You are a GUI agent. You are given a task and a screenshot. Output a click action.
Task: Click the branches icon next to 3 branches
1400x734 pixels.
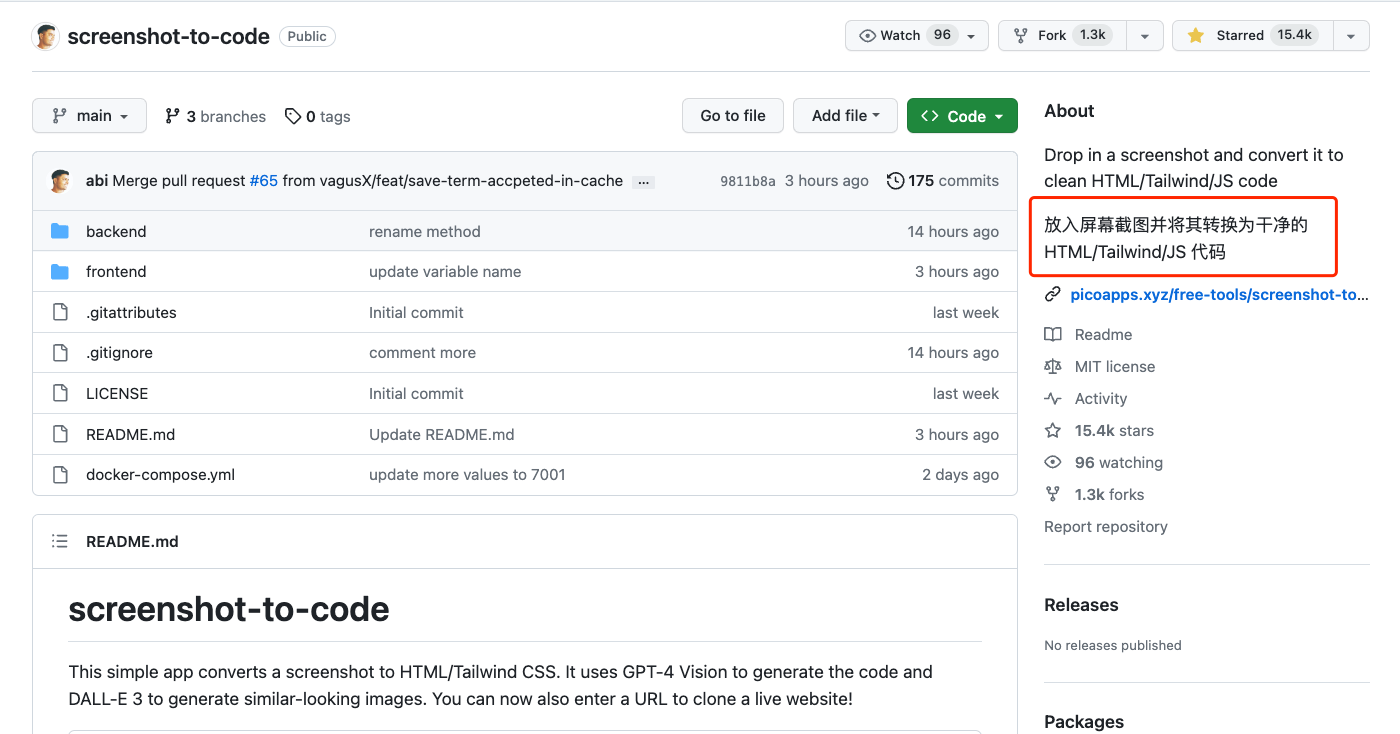point(172,116)
